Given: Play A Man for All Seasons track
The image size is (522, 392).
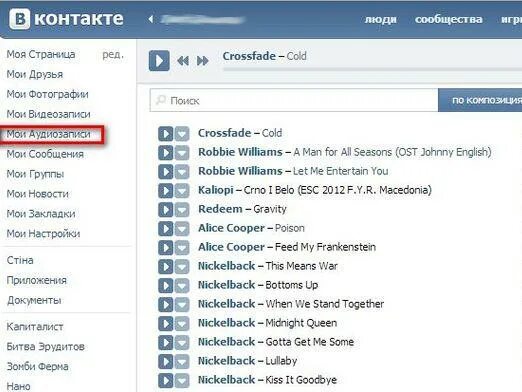Looking at the screenshot, I should [x=166, y=153].
